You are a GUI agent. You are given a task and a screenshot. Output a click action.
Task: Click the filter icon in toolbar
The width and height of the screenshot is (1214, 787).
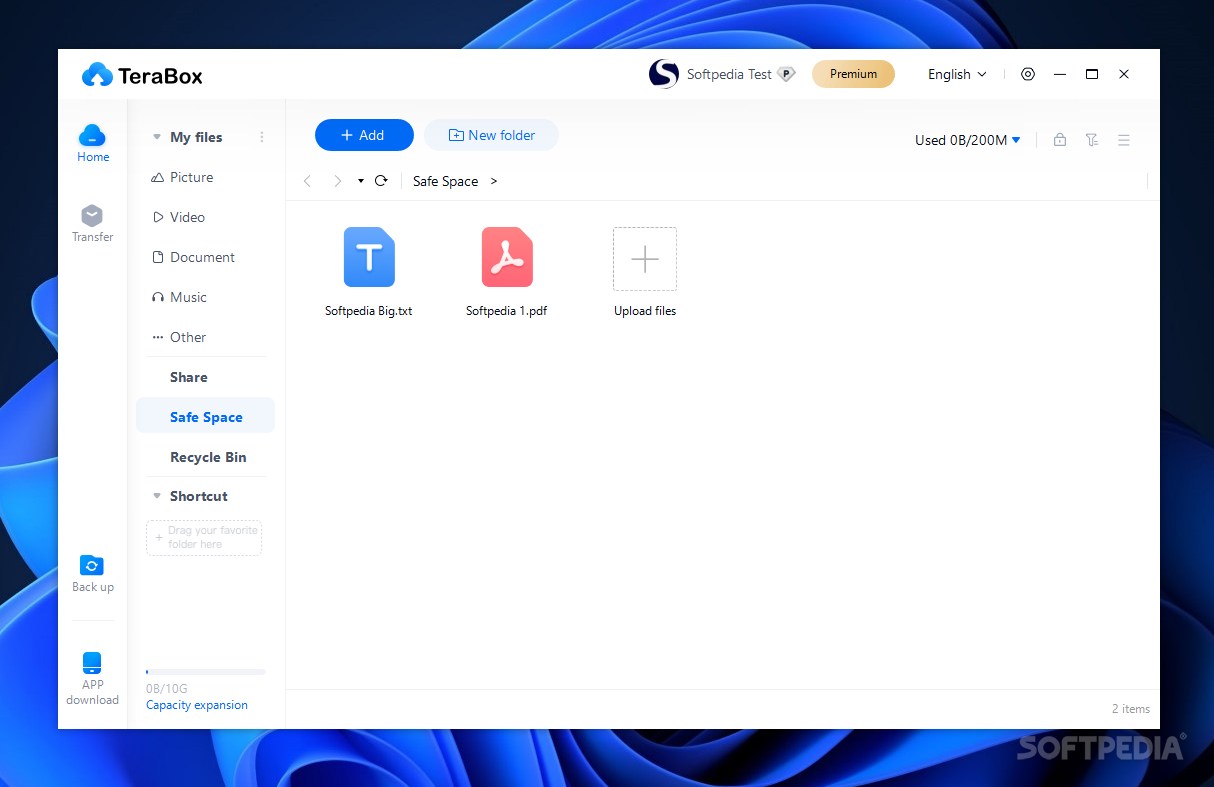tap(1092, 140)
